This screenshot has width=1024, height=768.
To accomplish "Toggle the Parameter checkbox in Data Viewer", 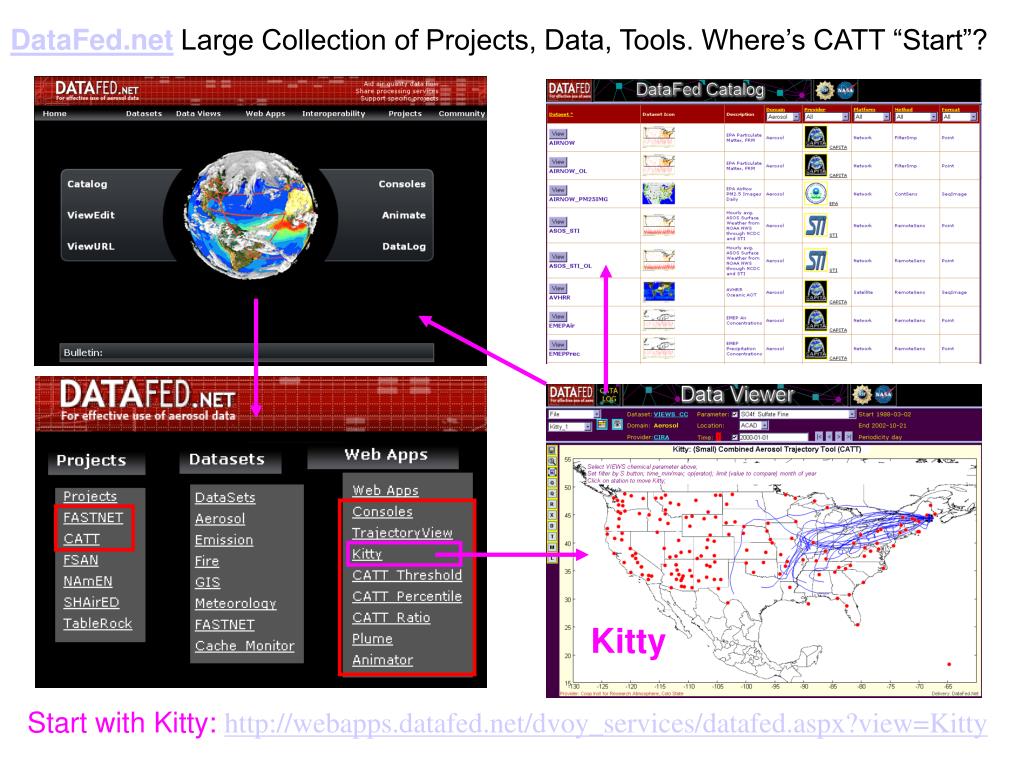I will click(735, 414).
